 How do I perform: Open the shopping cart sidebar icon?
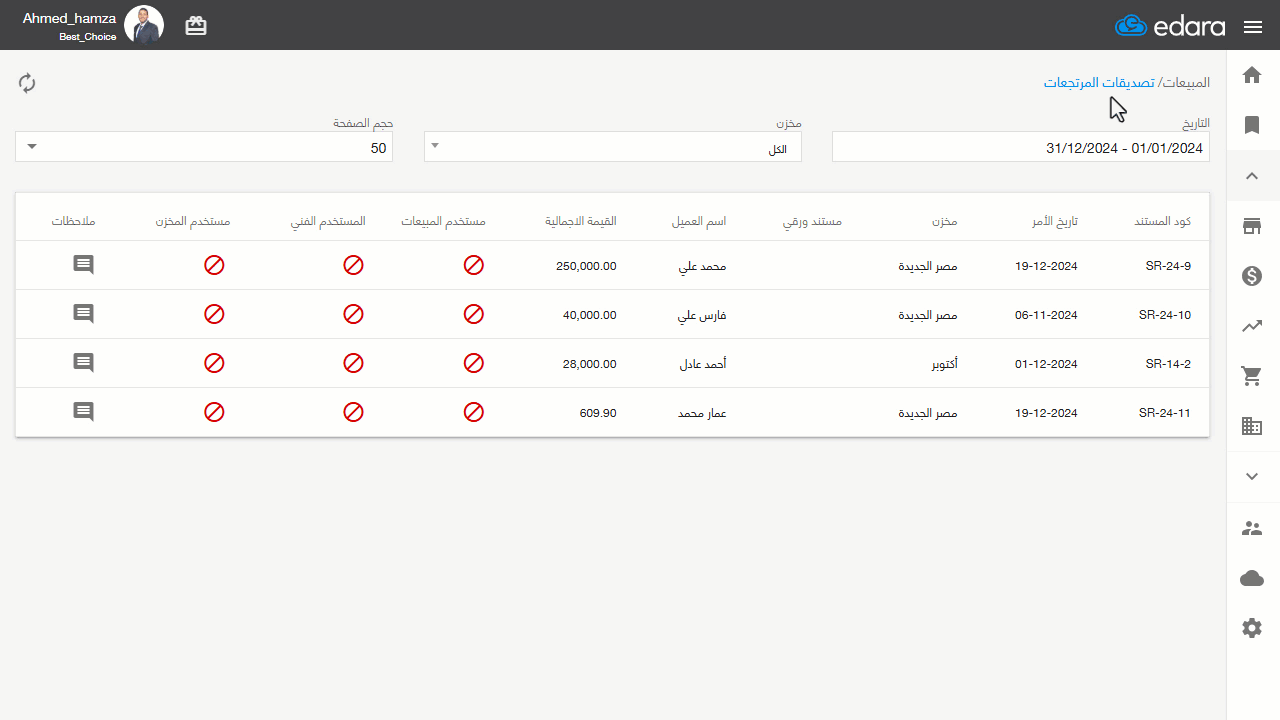tap(1252, 376)
